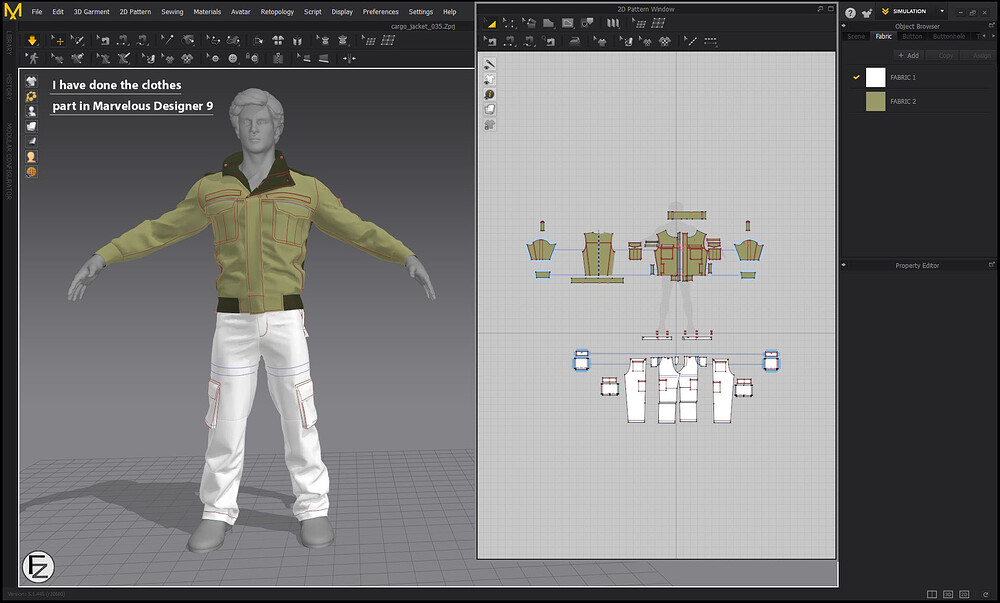Select the Edit Topstitch line icon in 2D toolbar

[691, 41]
